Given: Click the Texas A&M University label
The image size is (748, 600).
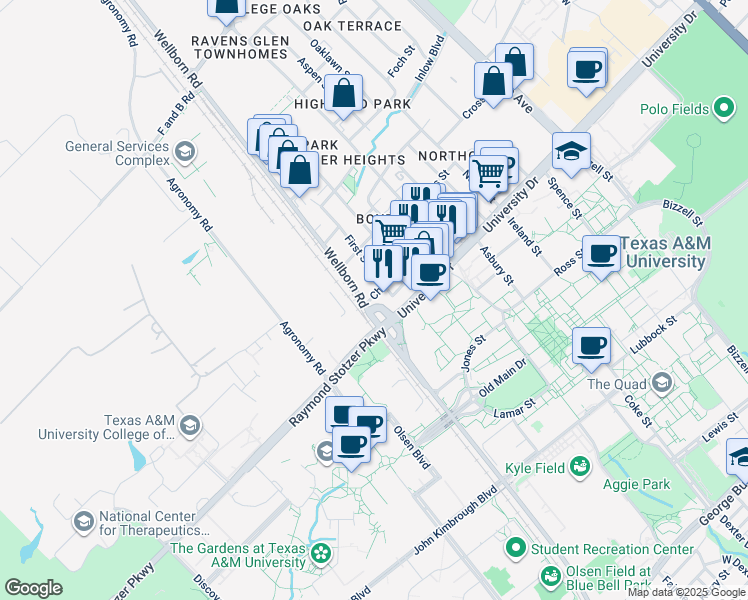Looking at the screenshot, I should [x=665, y=252].
